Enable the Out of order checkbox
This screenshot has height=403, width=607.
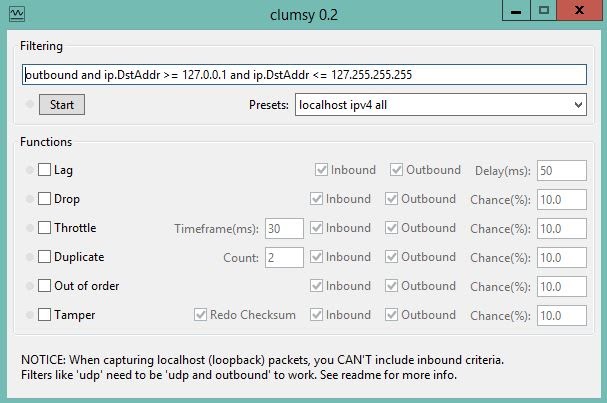(44, 286)
